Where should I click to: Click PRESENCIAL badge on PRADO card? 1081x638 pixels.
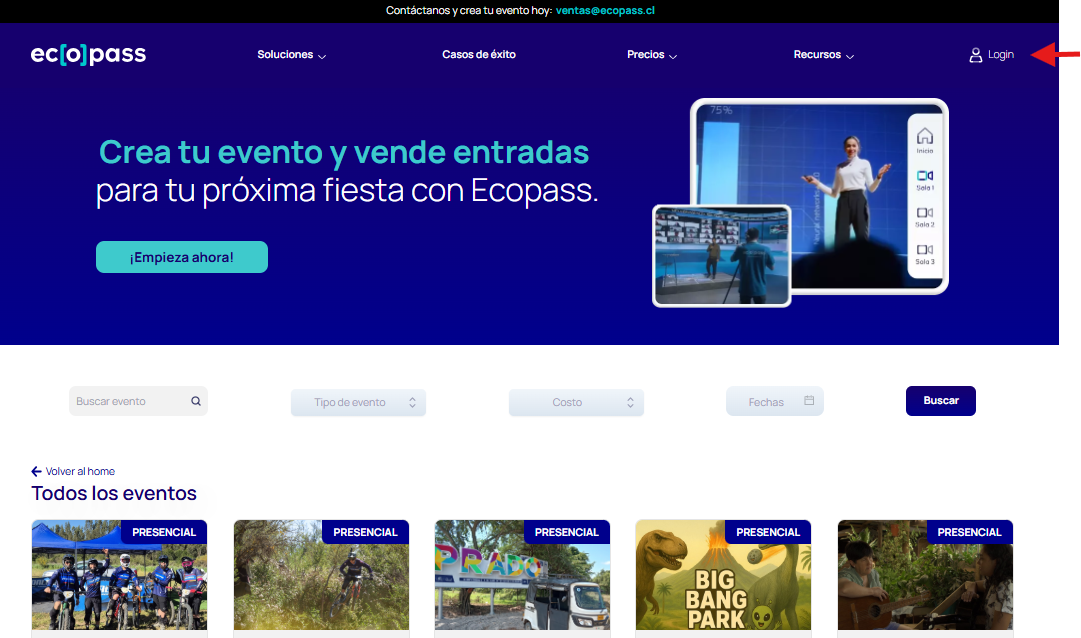(x=567, y=532)
